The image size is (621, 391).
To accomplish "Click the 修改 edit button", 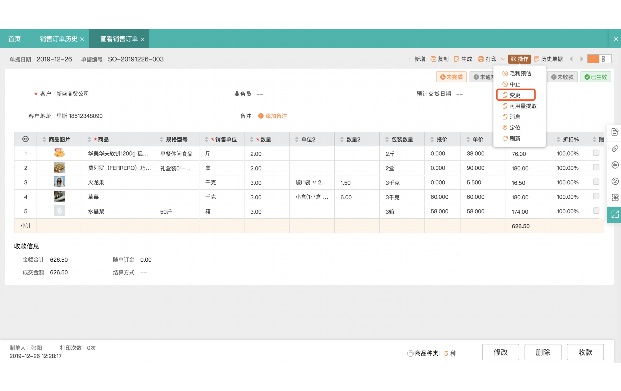I will point(500,352).
